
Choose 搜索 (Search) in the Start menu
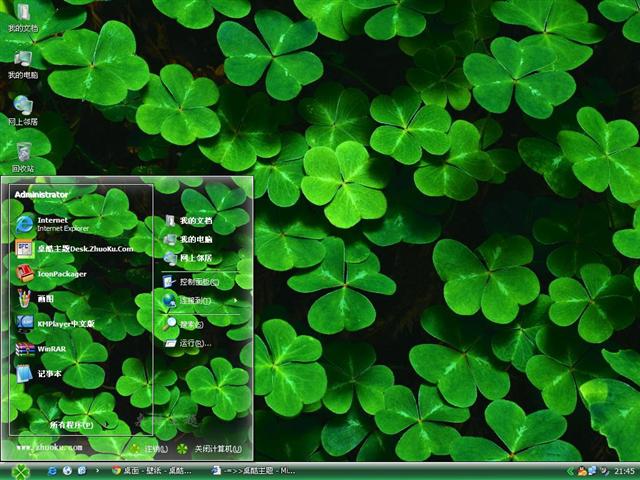point(190,324)
